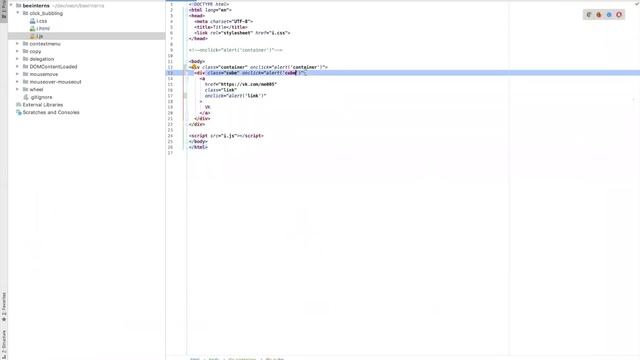Select External Libraries node
The width and height of the screenshot is (640, 360).
(x=43, y=105)
